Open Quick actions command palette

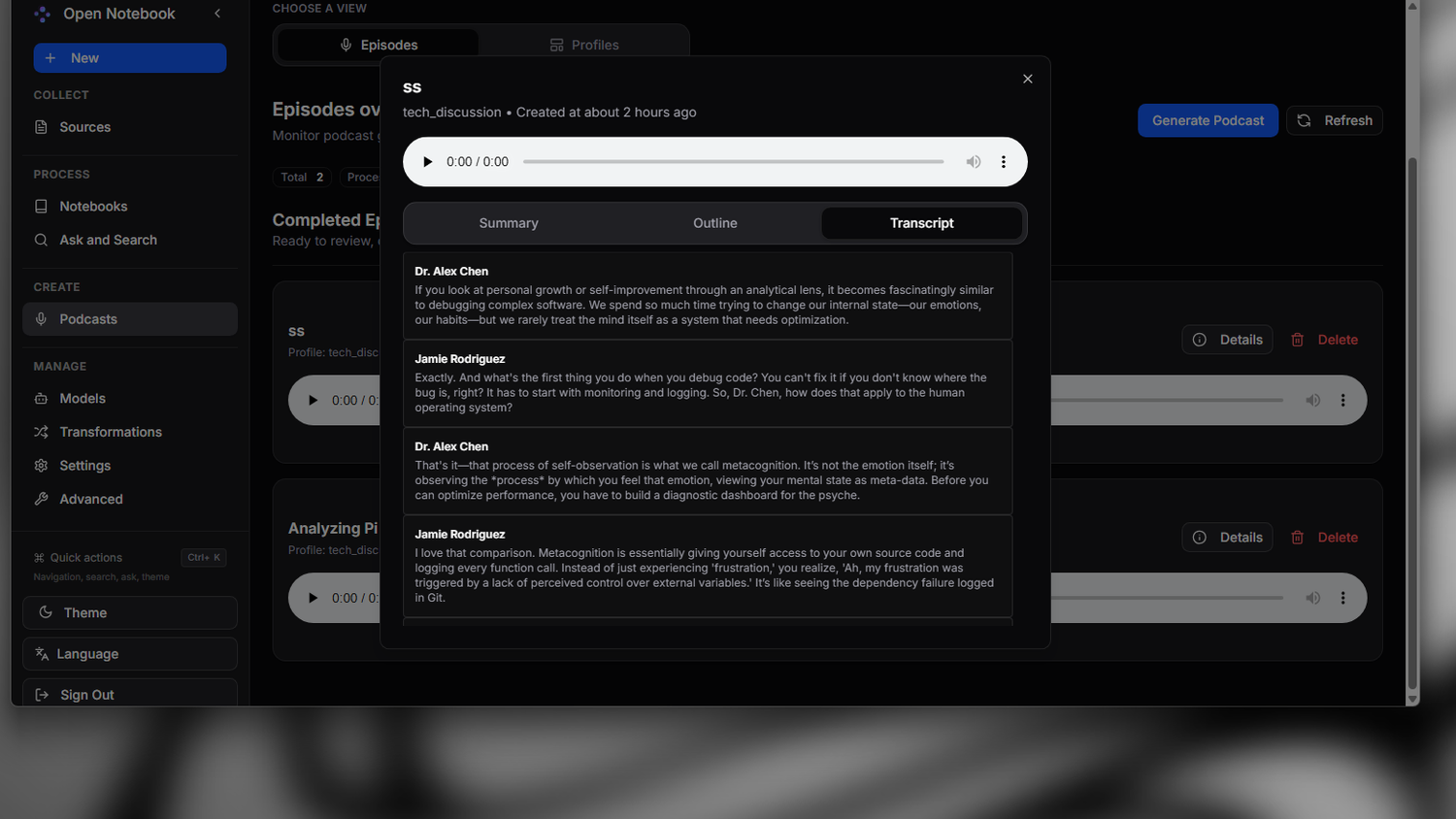pos(130,557)
